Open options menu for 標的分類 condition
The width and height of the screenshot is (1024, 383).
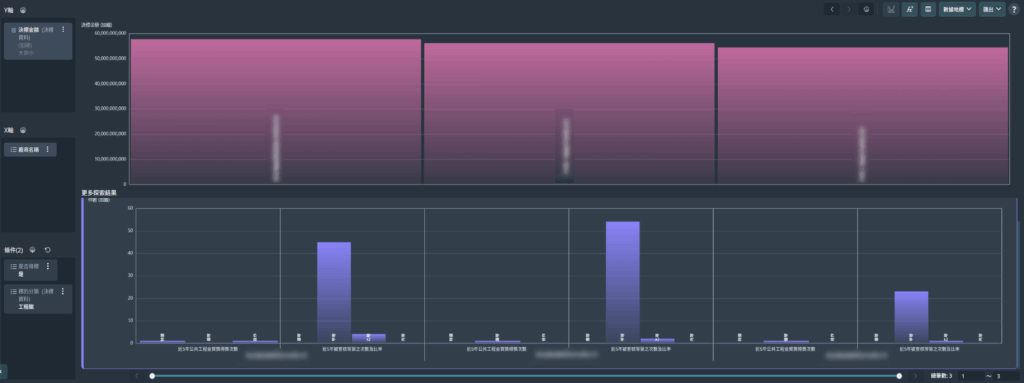pos(63,291)
